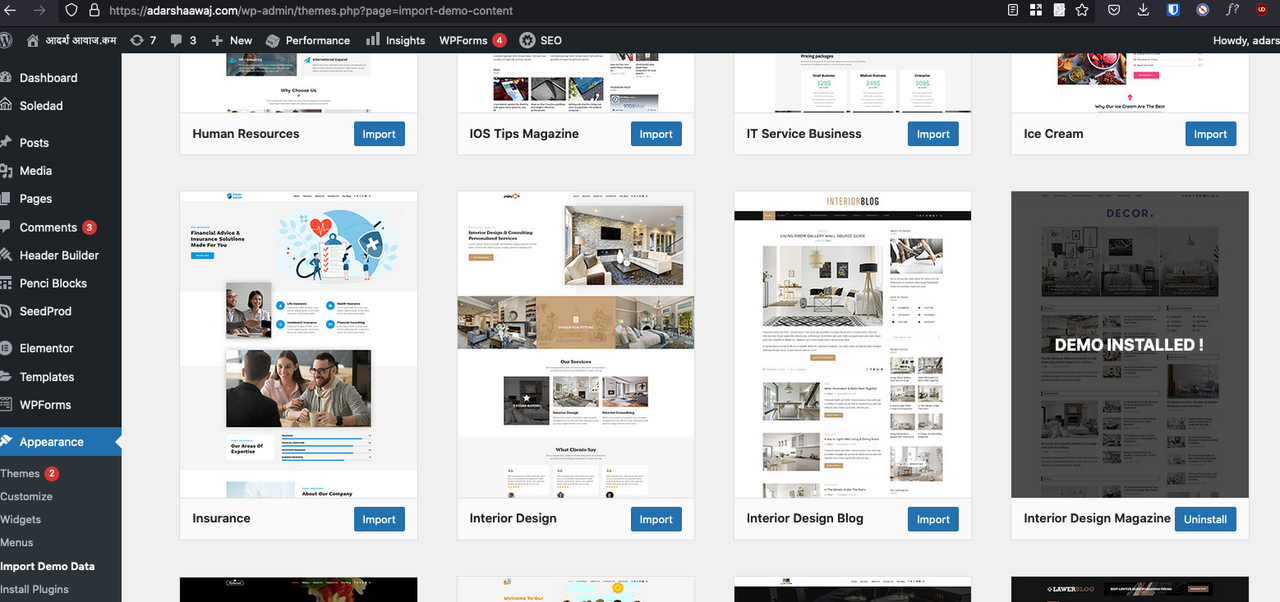Open WPForms in the admin bar
Screen dimensions: 1280x602
click(473, 40)
